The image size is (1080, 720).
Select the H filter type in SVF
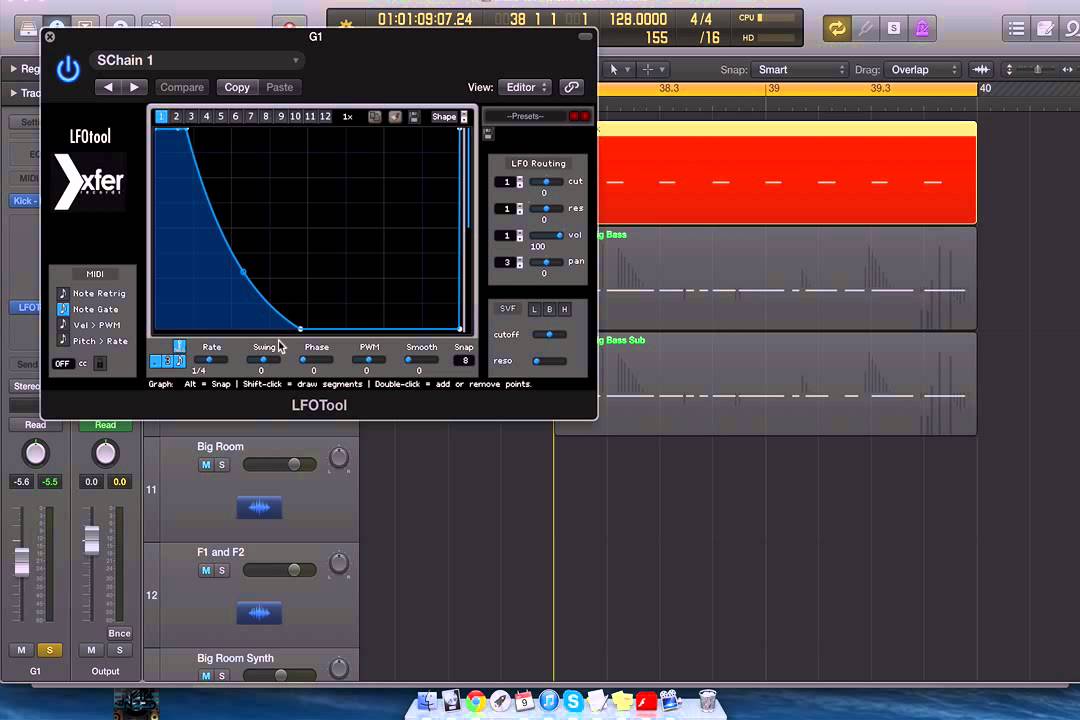click(x=565, y=309)
